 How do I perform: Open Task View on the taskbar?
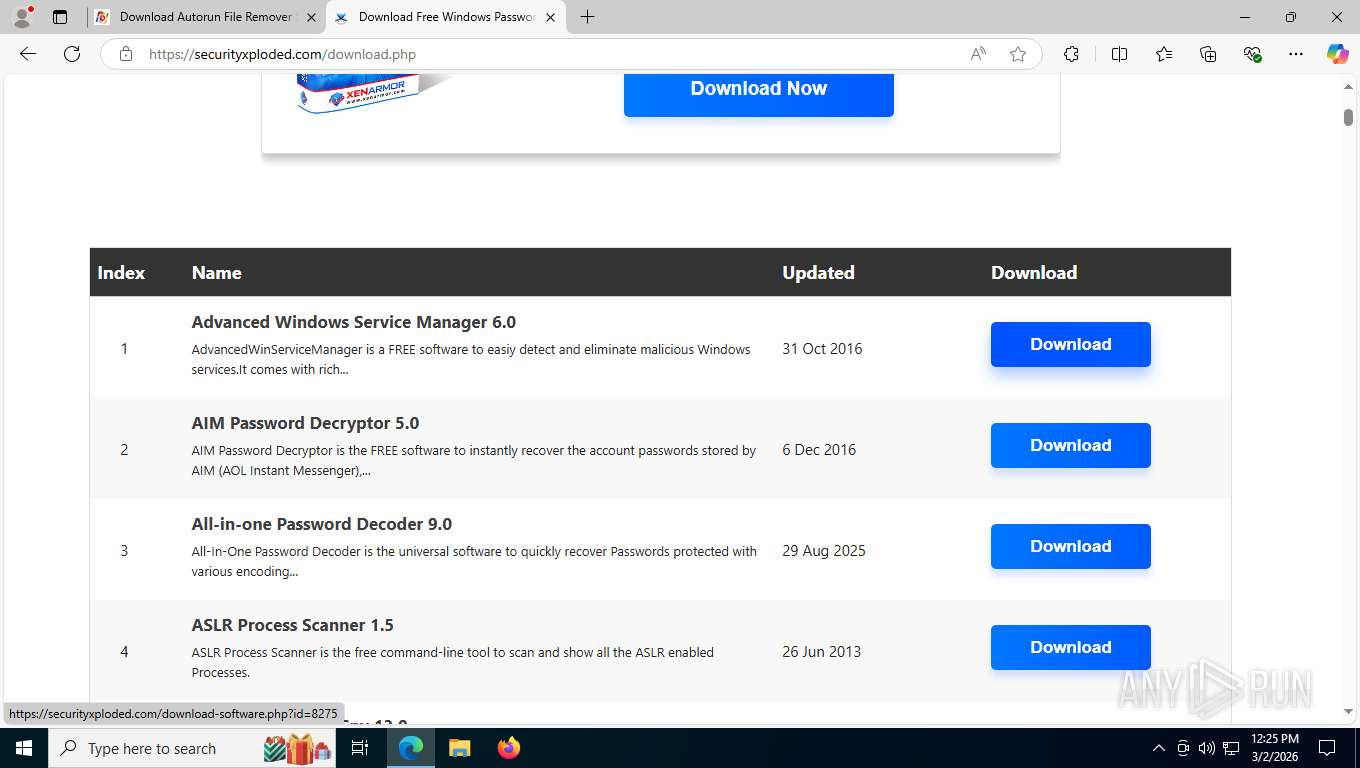[360, 748]
